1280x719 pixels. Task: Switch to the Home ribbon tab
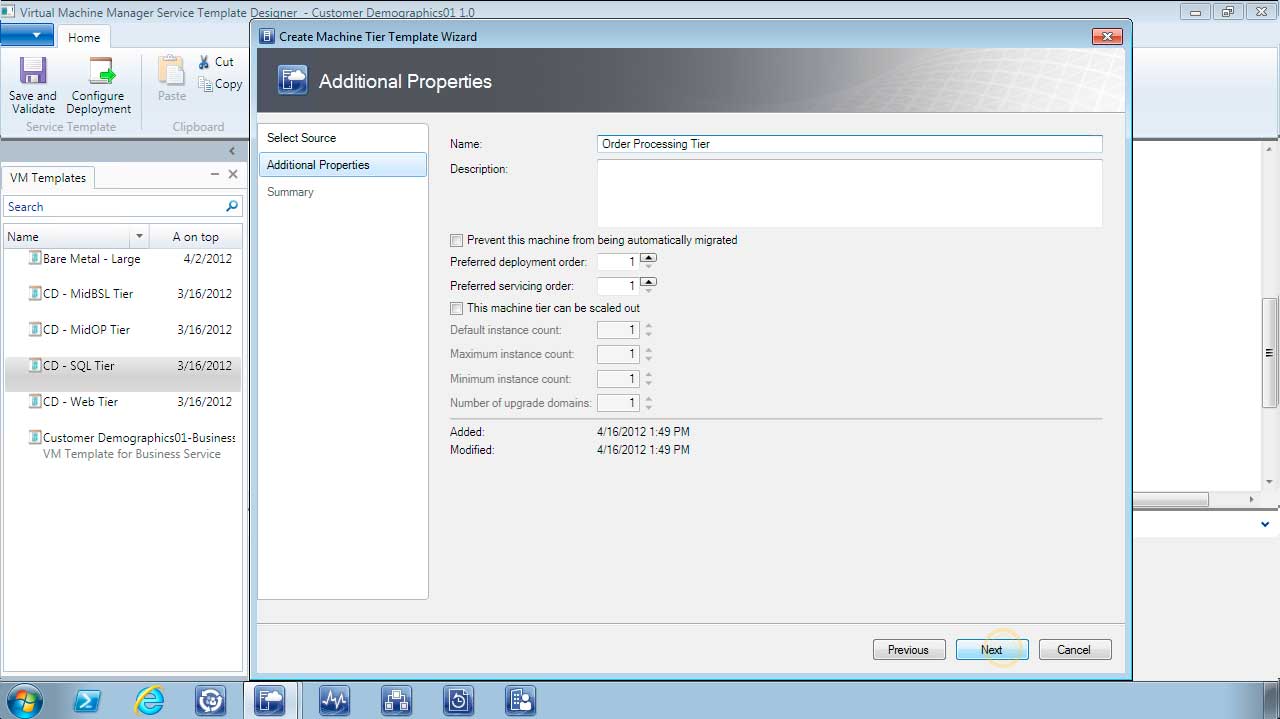84,37
